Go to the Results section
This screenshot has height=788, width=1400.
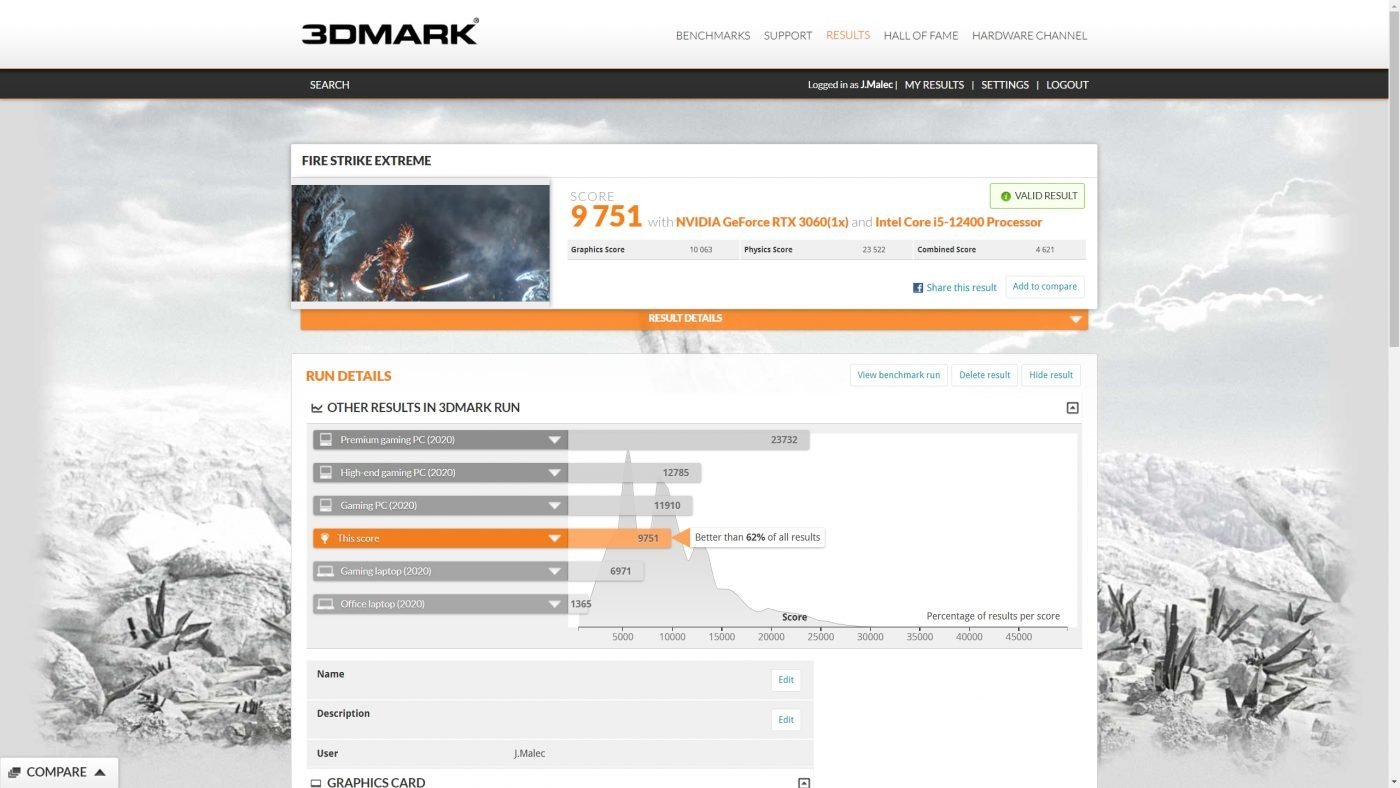click(848, 35)
